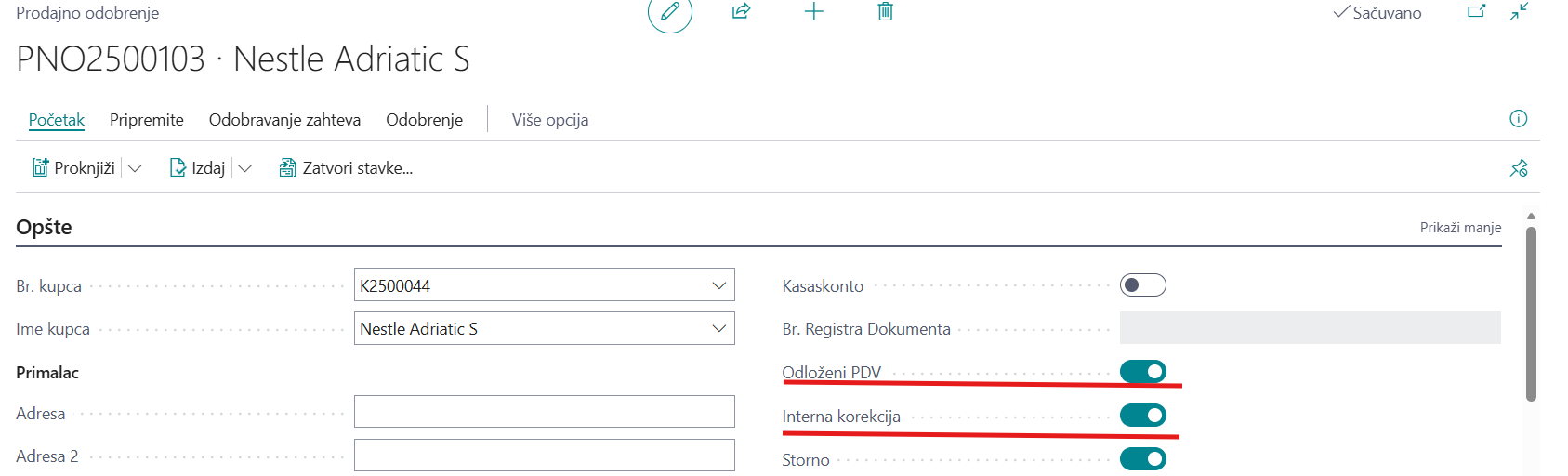Click the info circle icon

[x=1518, y=119]
